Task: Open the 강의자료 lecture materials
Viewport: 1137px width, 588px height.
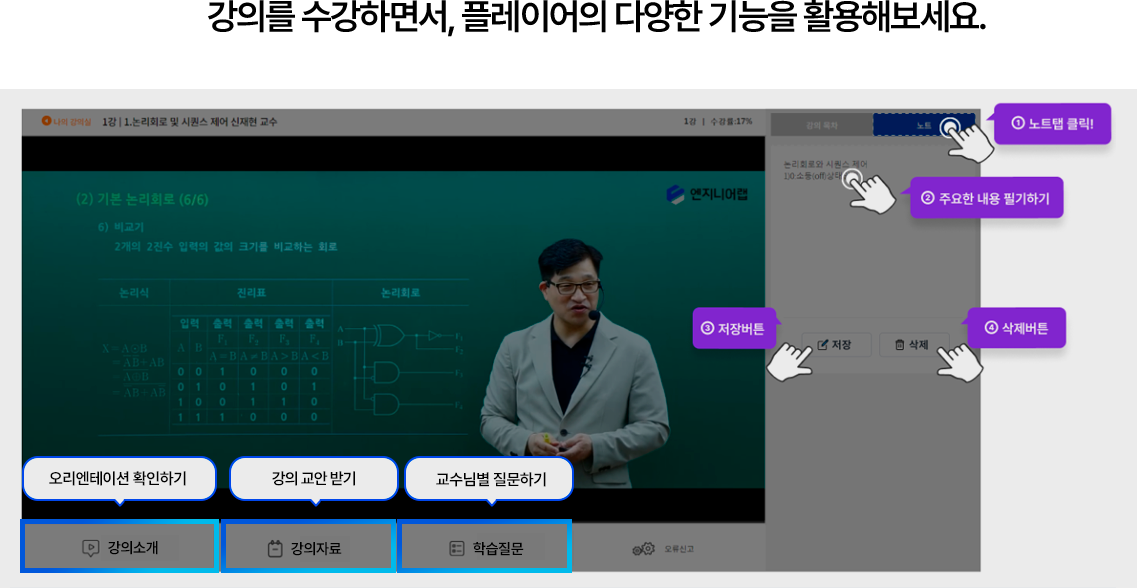Action: [x=308, y=547]
